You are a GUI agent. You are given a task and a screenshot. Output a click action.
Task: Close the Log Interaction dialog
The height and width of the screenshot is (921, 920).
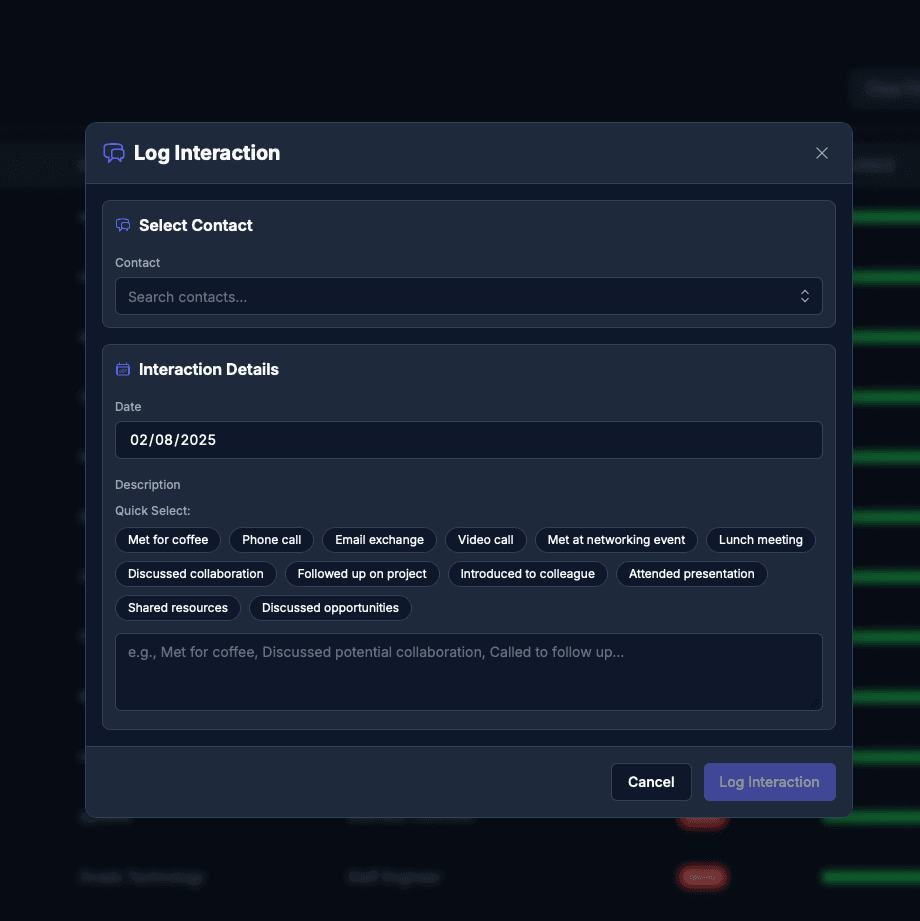[x=822, y=153]
